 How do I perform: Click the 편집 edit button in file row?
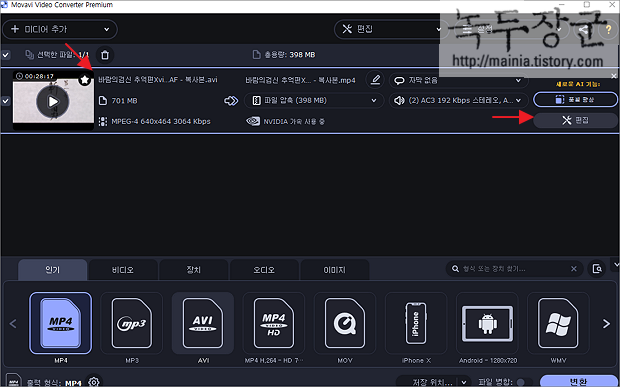[575, 120]
